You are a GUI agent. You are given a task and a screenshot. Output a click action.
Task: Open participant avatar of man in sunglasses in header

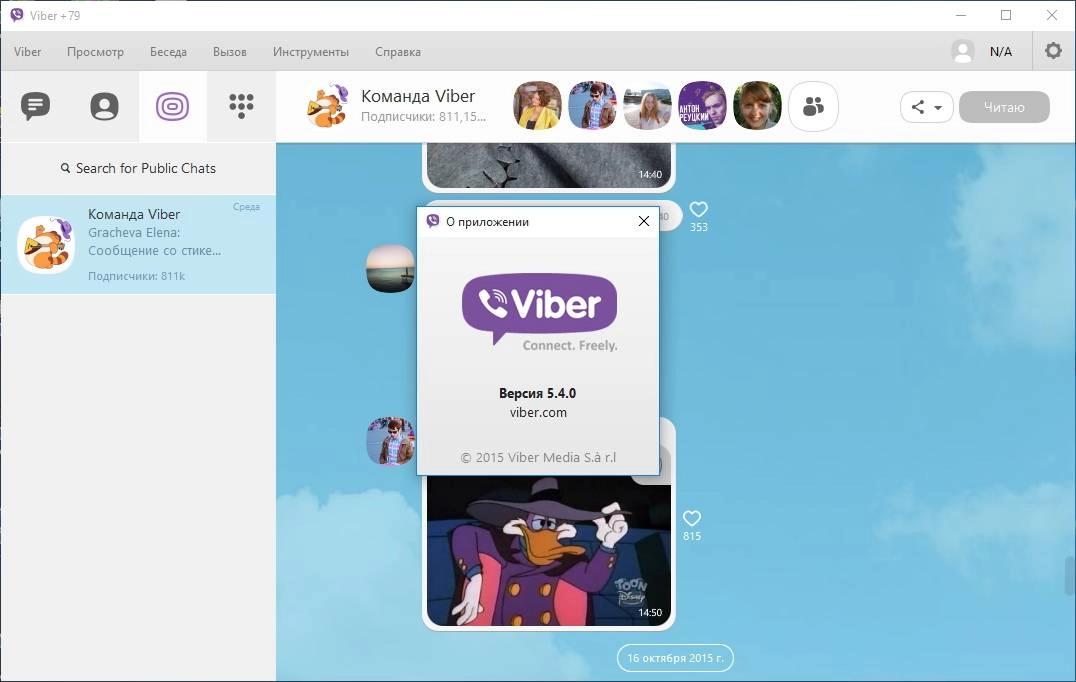592,106
